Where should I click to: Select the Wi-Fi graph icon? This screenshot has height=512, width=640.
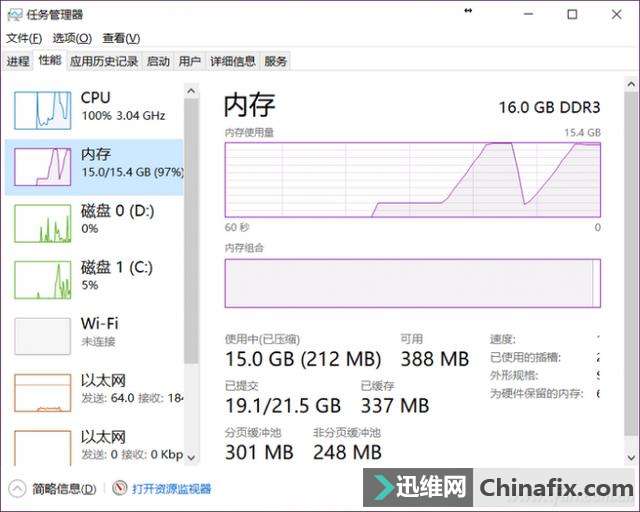click(42, 336)
